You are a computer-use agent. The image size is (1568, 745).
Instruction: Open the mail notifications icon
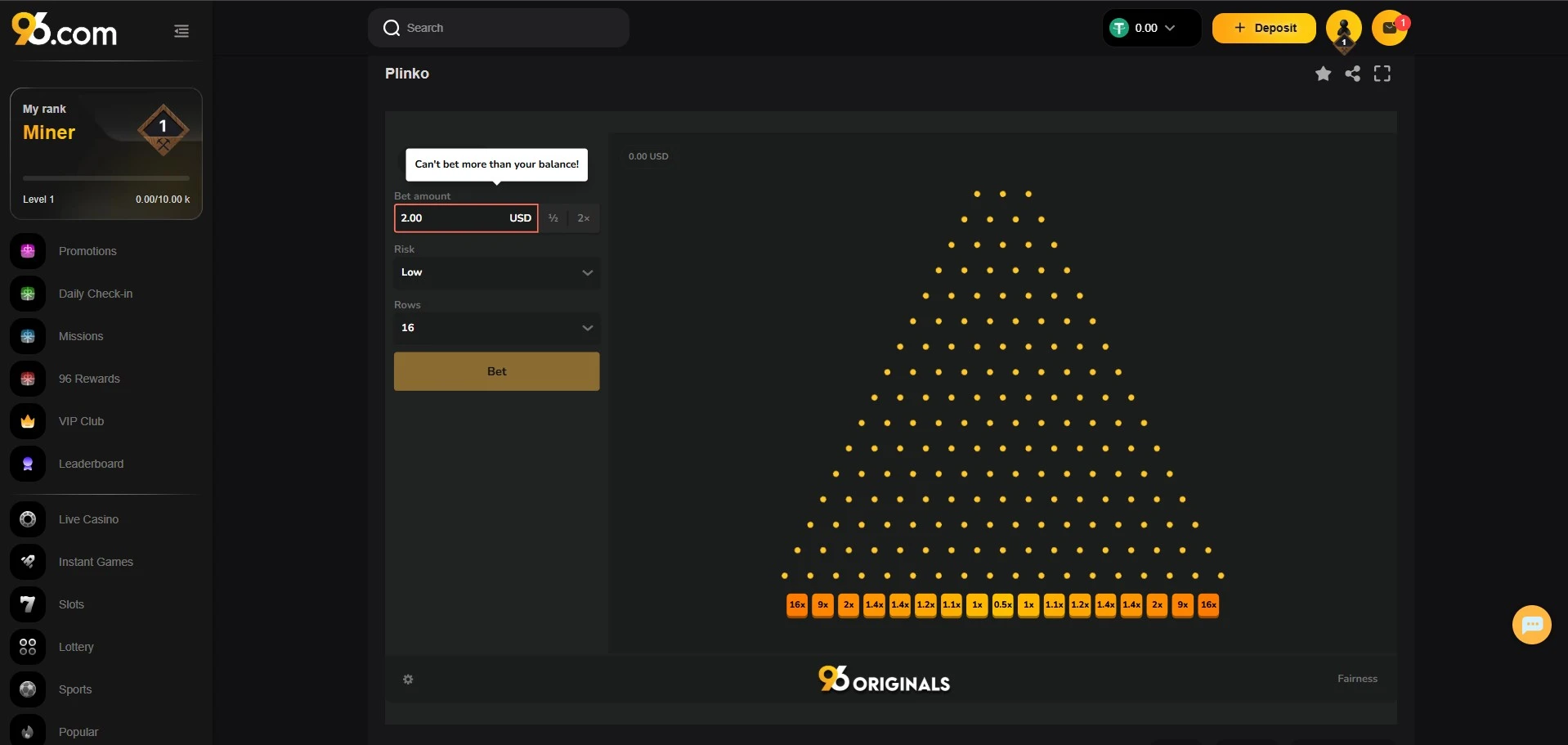[x=1390, y=28]
